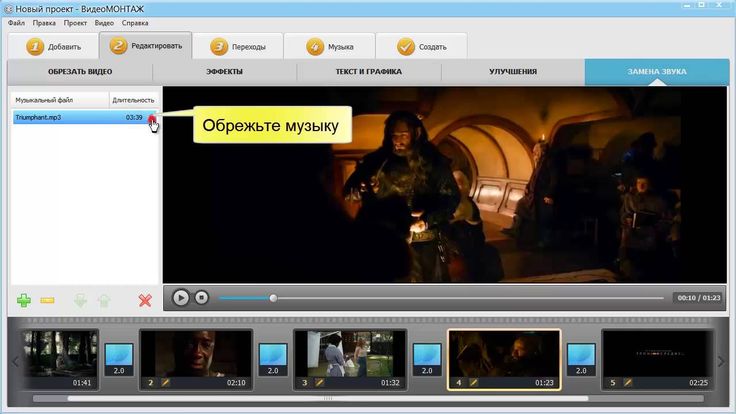Open the ОБРЕЗАТЬ ВИДЕО sub-tab
The width and height of the screenshot is (736, 414).
point(80,72)
